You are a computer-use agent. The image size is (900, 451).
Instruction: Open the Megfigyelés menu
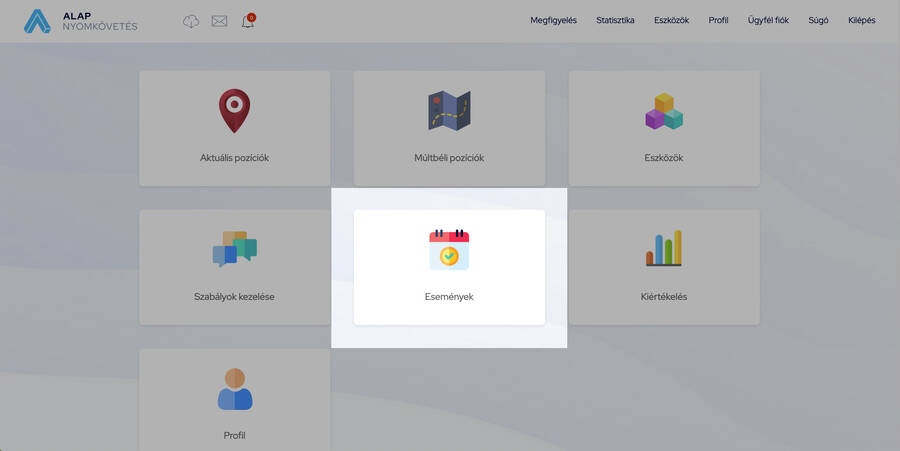pyautogui.click(x=553, y=20)
